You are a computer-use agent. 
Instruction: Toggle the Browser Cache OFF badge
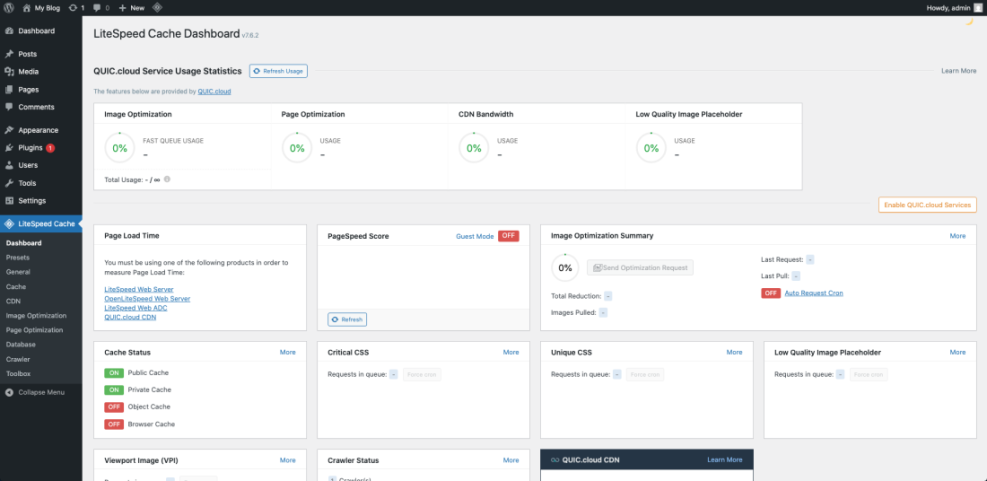(x=114, y=424)
